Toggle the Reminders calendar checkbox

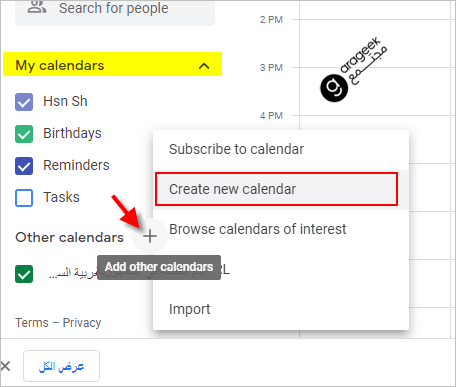click(24, 166)
